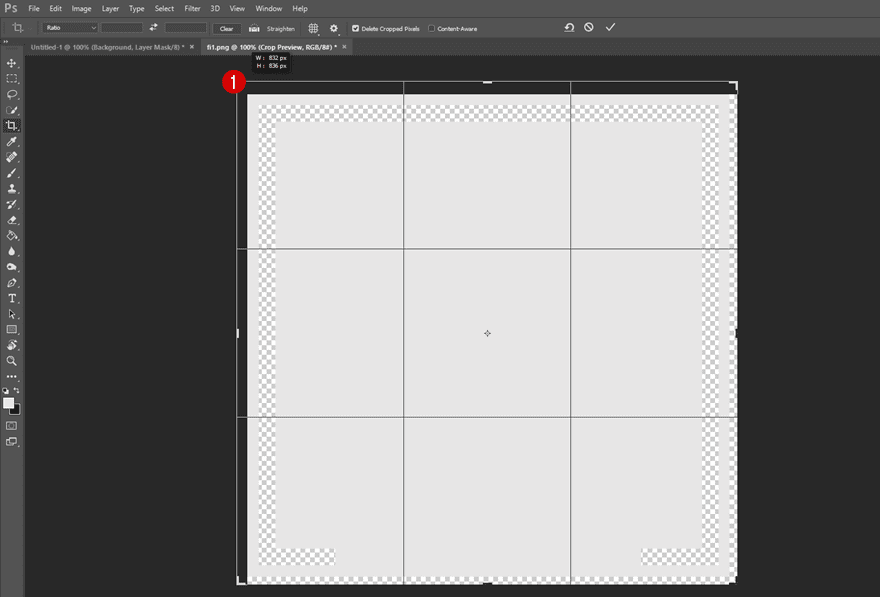The image size is (880, 597).
Task: Select the History Brush tool
Action: tap(11, 204)
